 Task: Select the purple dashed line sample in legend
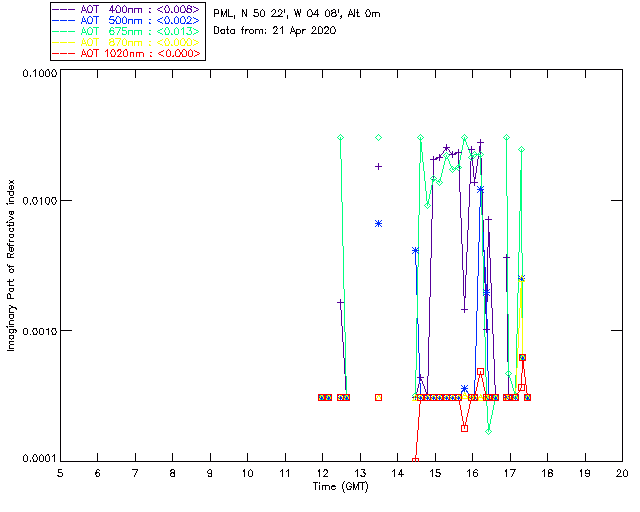[x=64, y=9]
